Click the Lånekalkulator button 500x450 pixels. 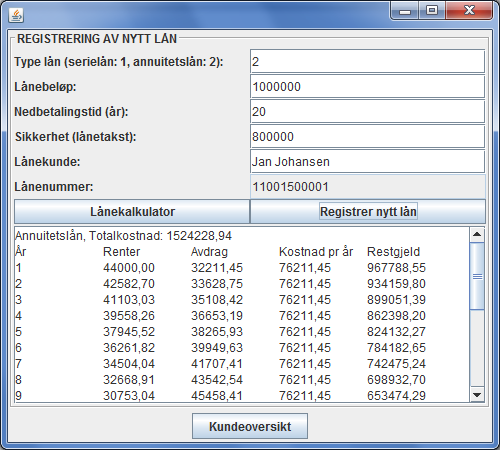(x=132, y=212)
